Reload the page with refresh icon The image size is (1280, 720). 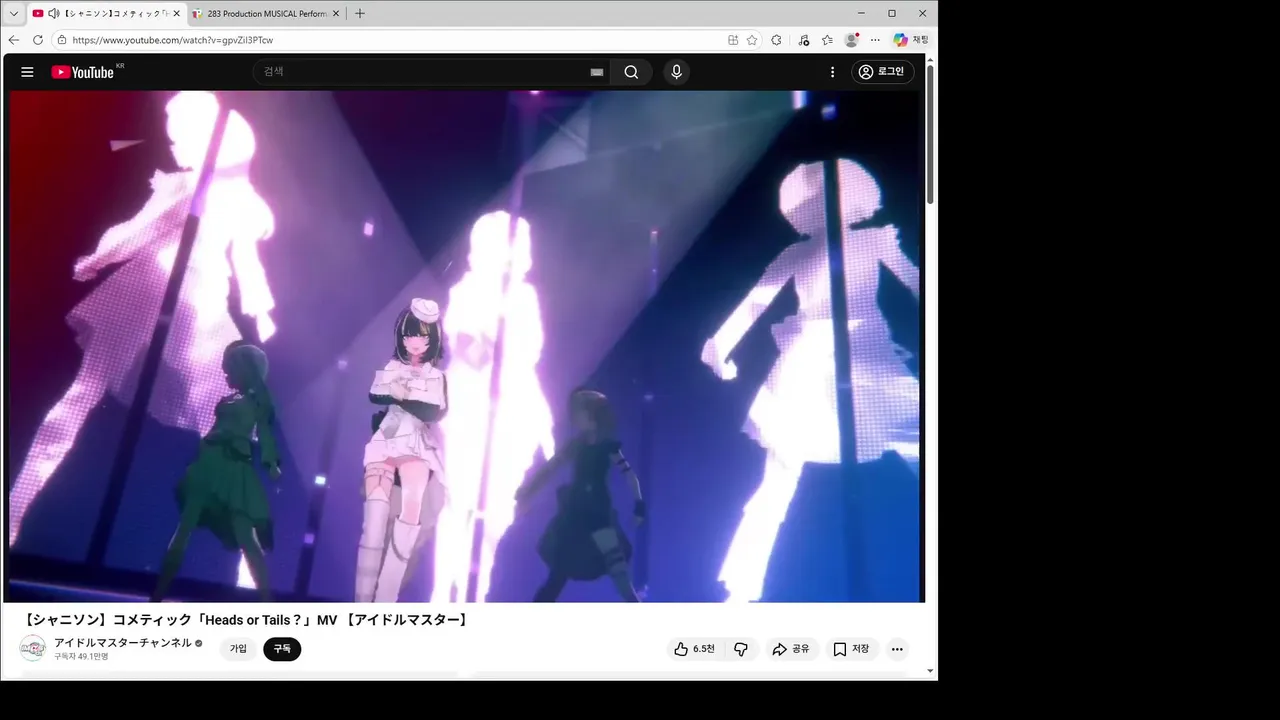[x=38, y=40]
